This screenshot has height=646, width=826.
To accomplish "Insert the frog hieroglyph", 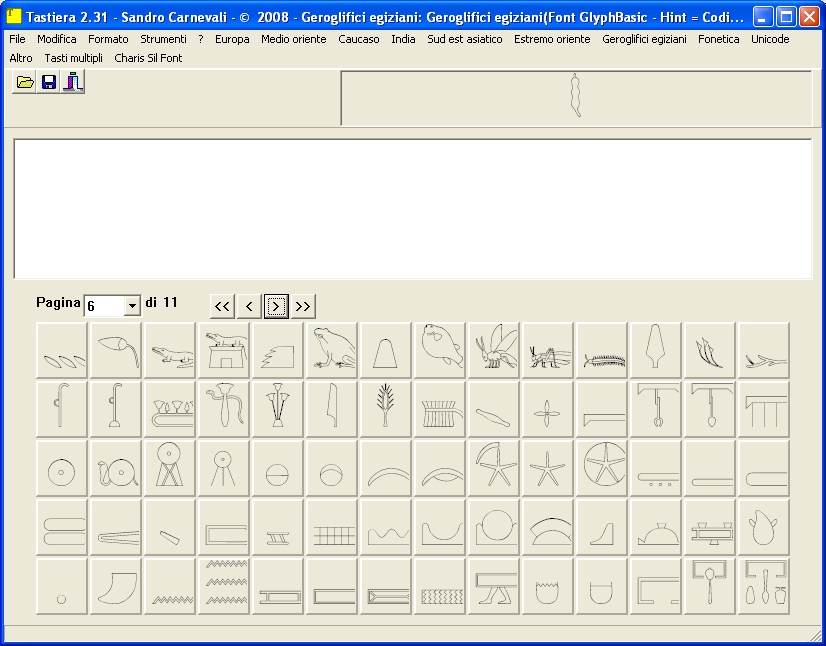I will tap(332, 350).
